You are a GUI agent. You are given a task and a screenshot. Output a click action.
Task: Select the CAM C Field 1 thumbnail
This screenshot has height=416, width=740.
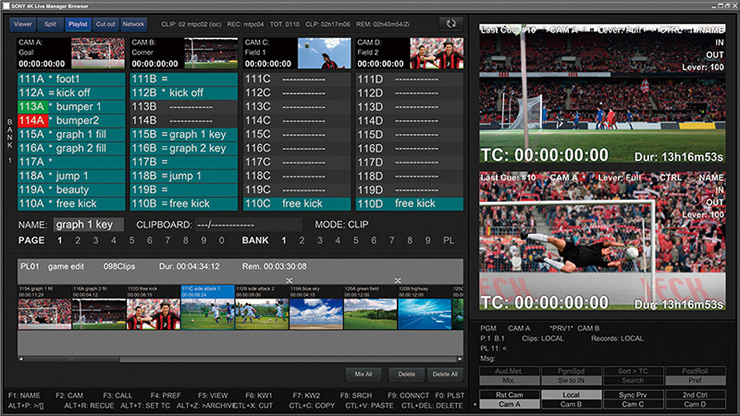323,53
